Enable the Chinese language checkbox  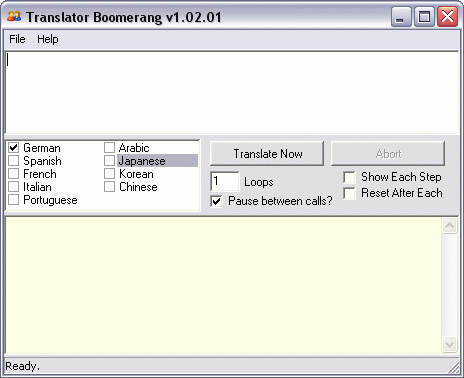click(x=109, y=187)
